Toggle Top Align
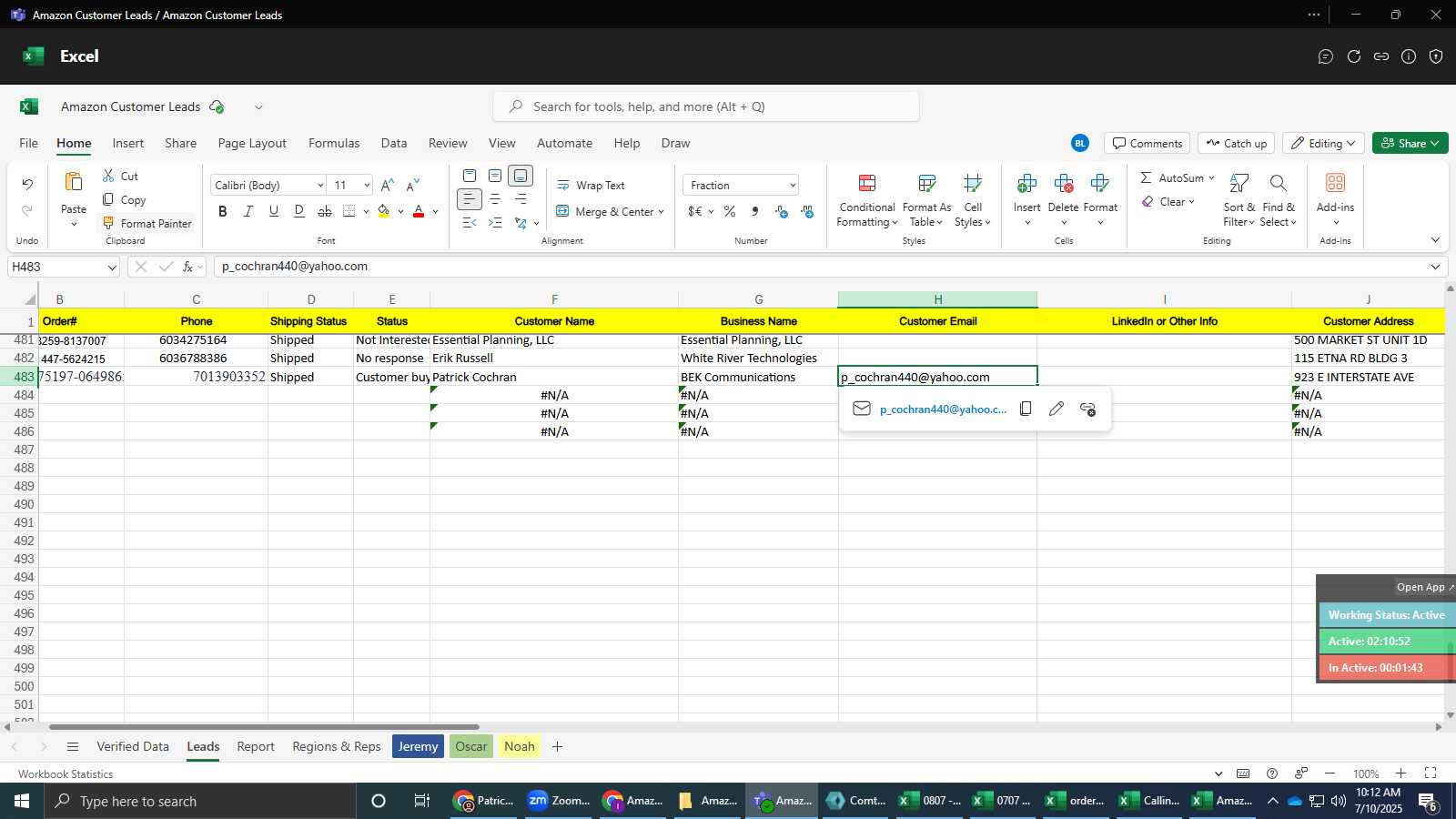1456x819 pixels. 470,176
